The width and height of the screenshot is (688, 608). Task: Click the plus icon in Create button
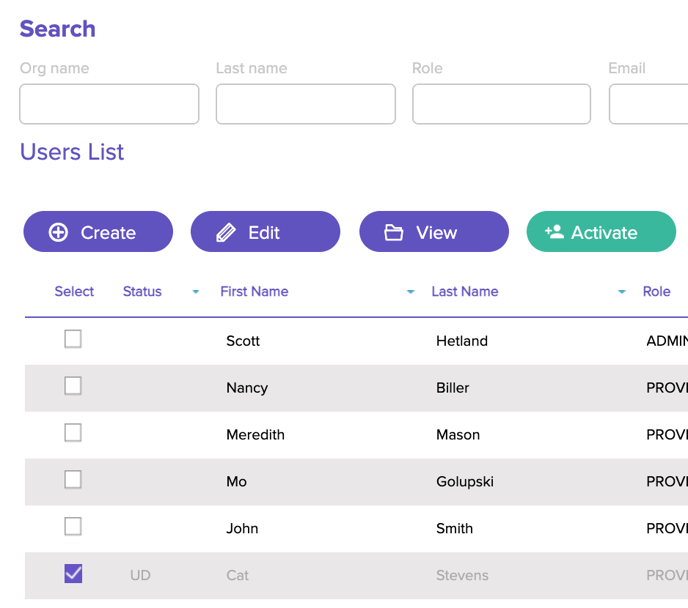58,232
